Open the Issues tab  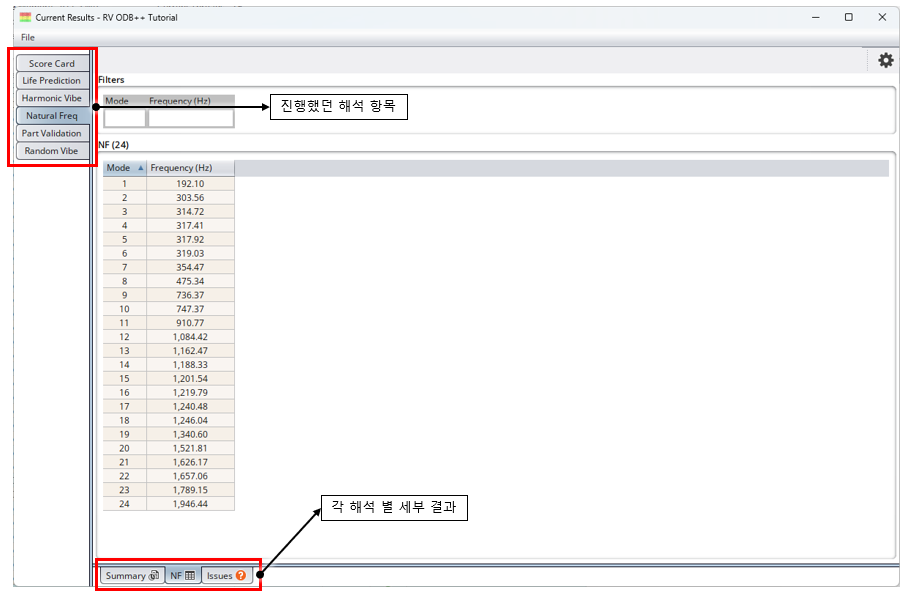pyautogui.click(x=226, y=576)
